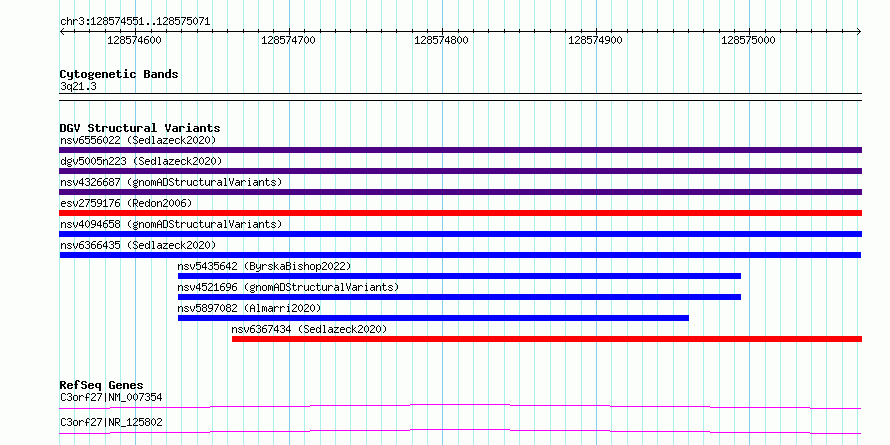Open the nsv4521696 (gnomADStructuralVariants) label
Viewport: 890px width, 445px height.
pos(288,287)
